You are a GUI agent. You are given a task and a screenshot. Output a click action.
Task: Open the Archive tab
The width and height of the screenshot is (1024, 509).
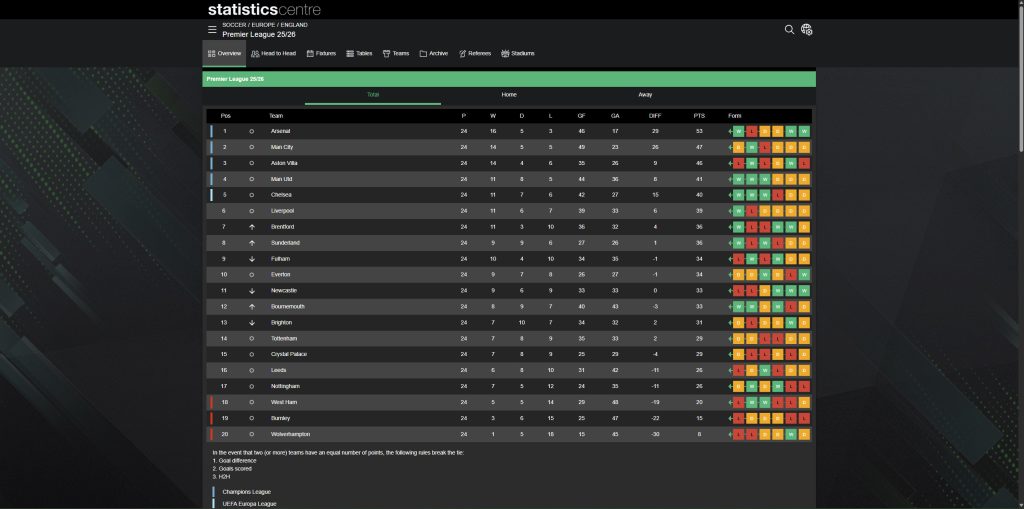click(434, 54)
